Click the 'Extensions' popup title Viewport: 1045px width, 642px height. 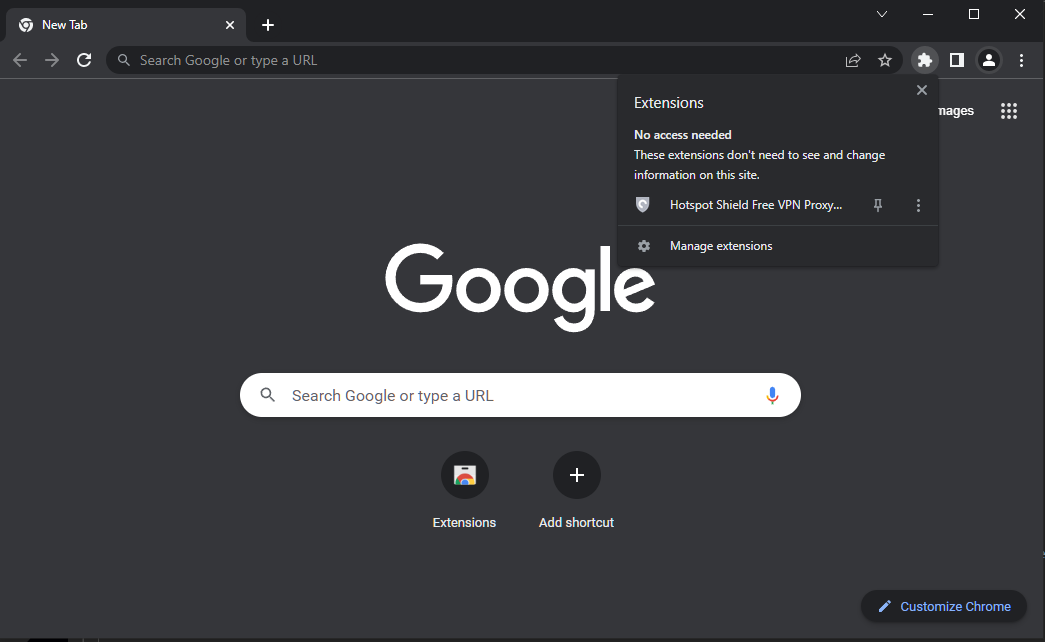[668, 103]
